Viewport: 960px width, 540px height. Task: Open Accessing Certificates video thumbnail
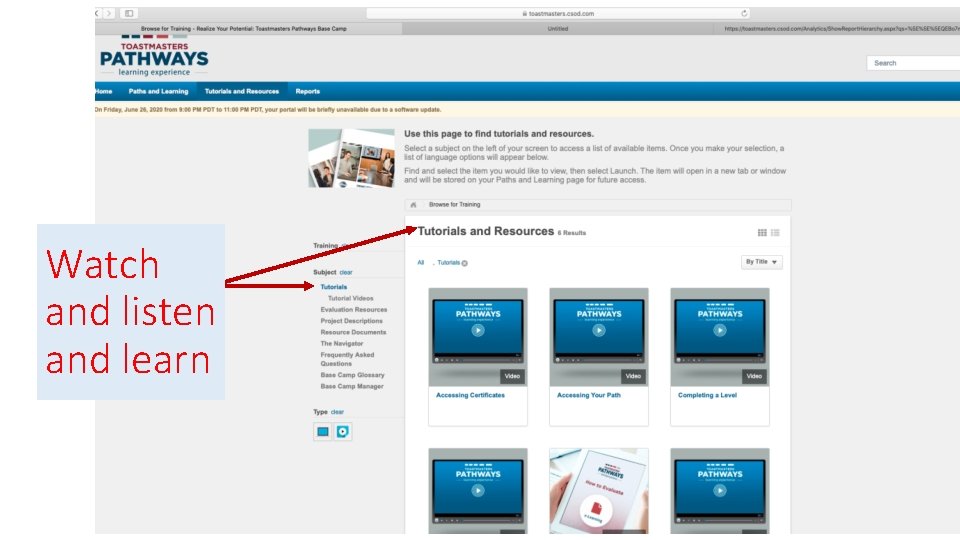click(x=478, y=337)
